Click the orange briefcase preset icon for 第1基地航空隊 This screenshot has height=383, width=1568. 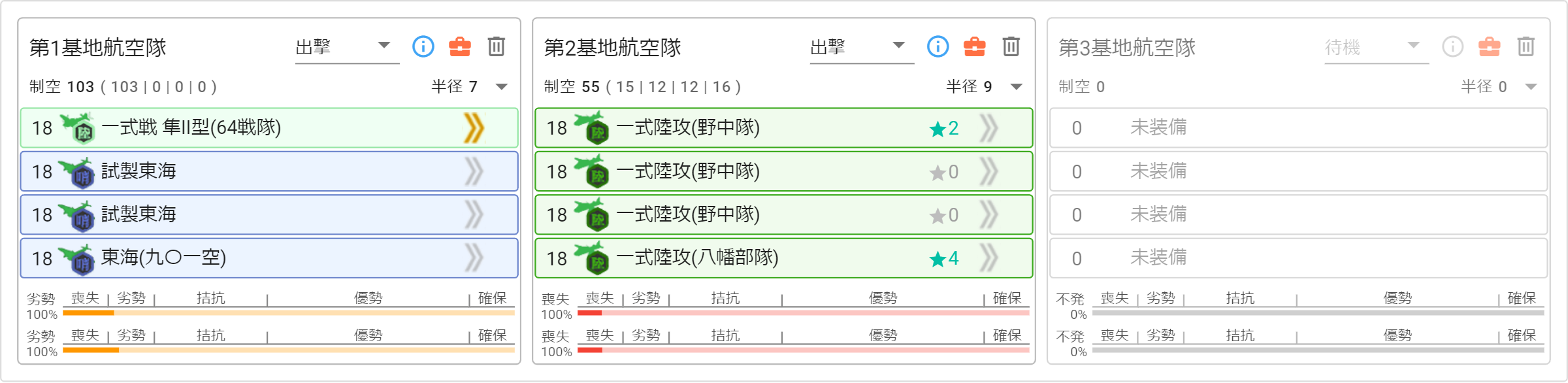click(460, 46)
